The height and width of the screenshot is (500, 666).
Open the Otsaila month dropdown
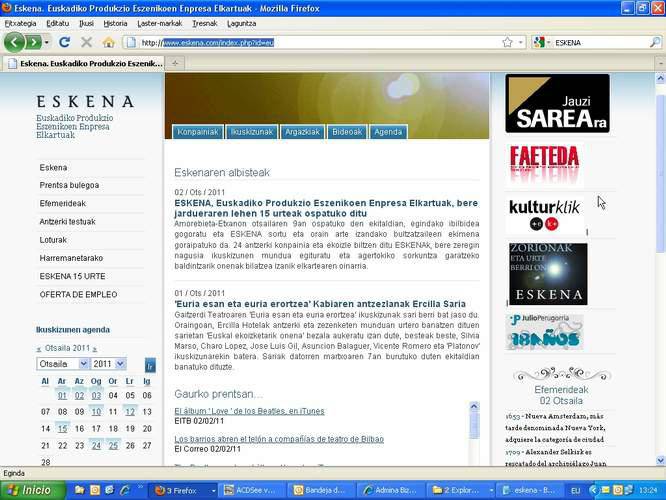(62, 364)
